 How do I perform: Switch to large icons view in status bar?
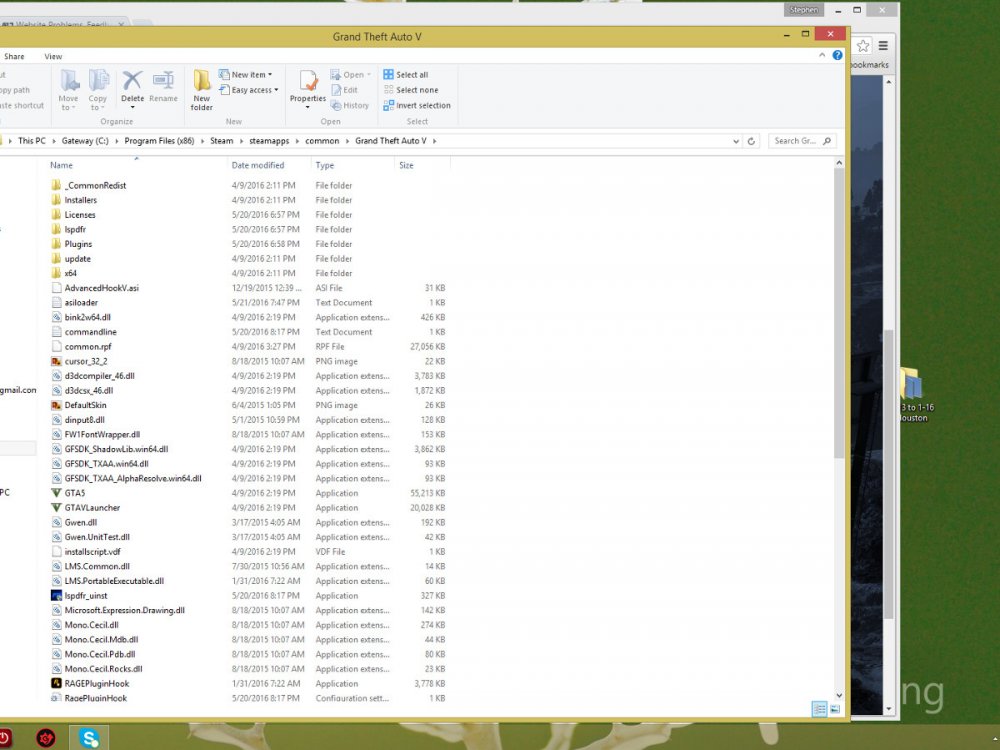pos(835,709)
